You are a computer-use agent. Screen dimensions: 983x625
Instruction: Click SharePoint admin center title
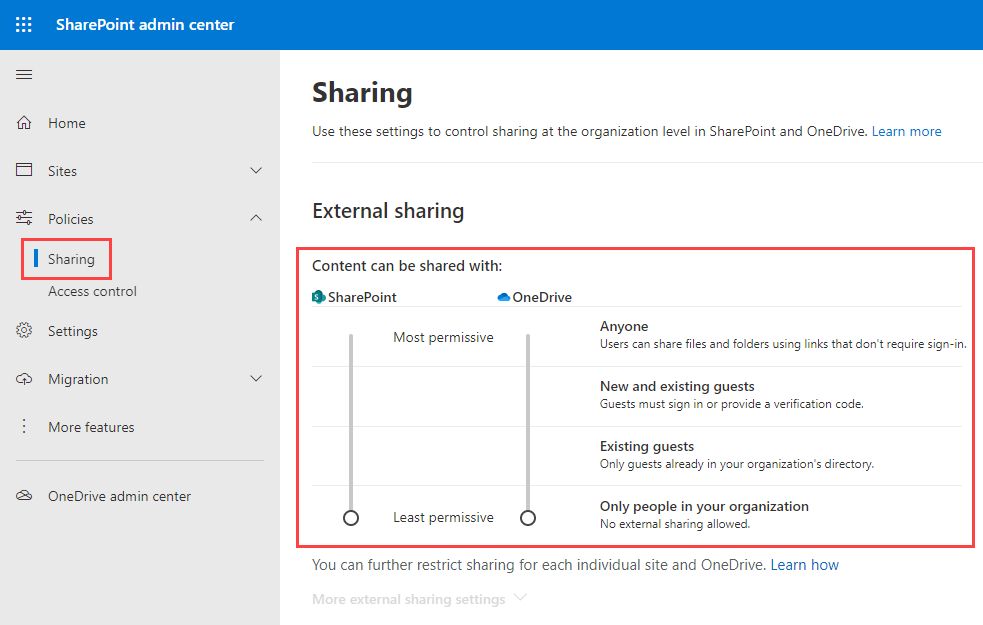(145, 24)
